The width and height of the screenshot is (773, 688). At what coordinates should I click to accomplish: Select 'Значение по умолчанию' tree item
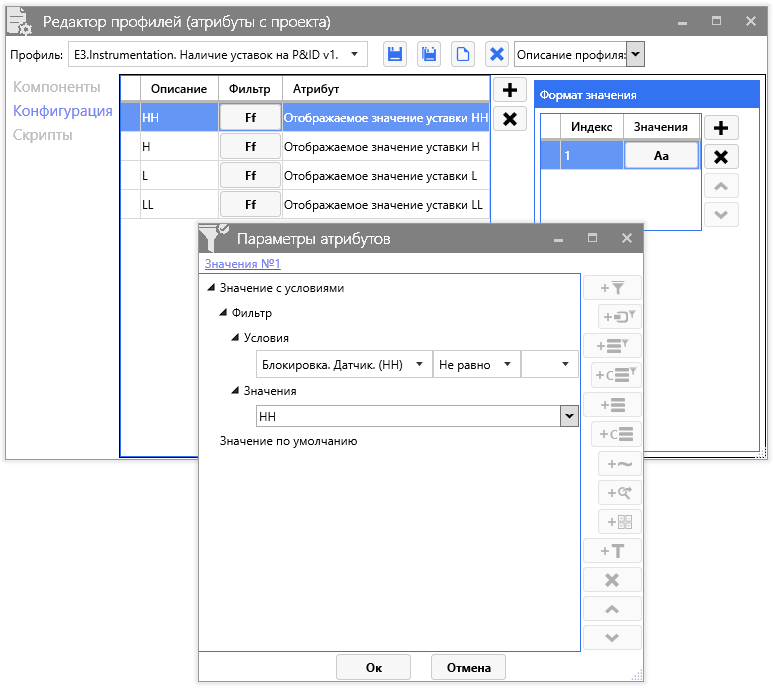tap(288, 441)
